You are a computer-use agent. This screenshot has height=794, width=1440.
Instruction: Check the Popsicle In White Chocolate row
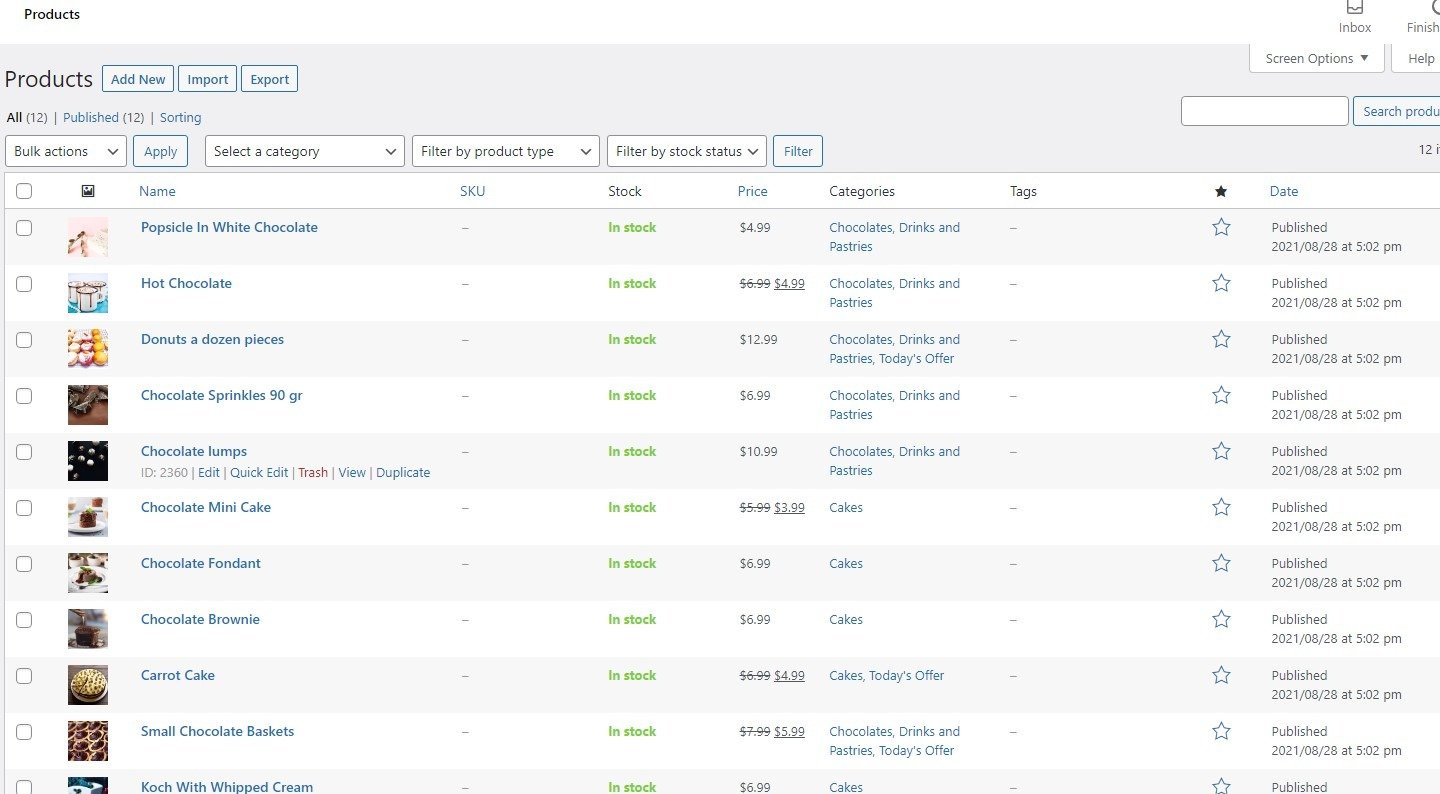pyautogui.click(x=24, y=227)
